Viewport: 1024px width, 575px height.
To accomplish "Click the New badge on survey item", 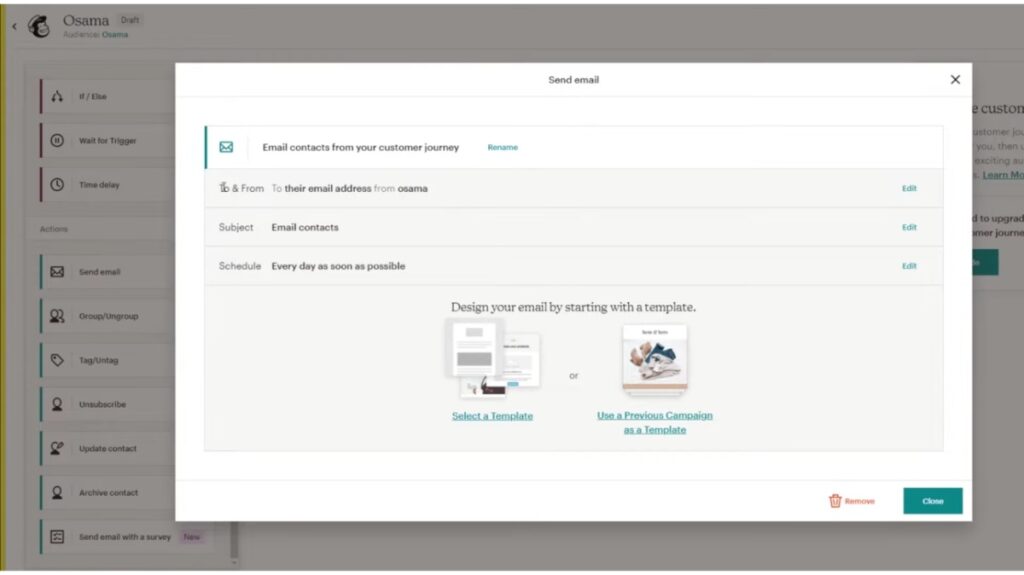I will (192, 537).
